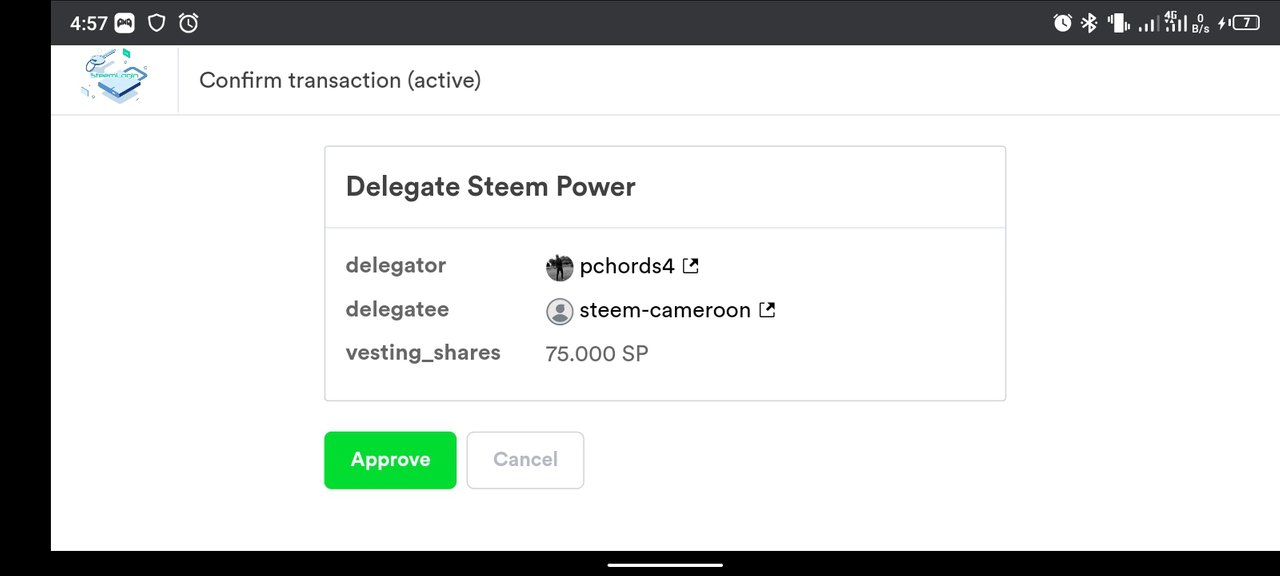
Task: Click the 75.000 SP vesting value
Action: [597, 354]
